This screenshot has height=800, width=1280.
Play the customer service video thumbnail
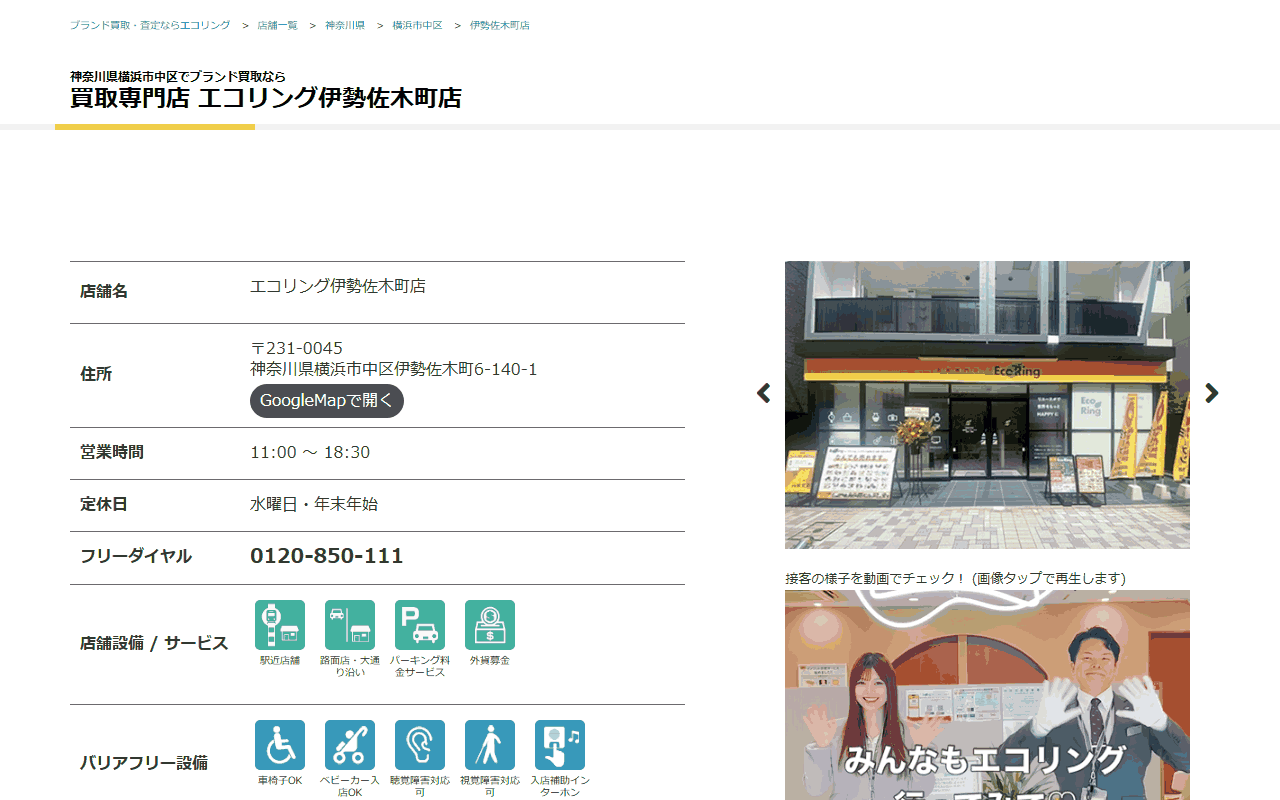click(987, 695)
